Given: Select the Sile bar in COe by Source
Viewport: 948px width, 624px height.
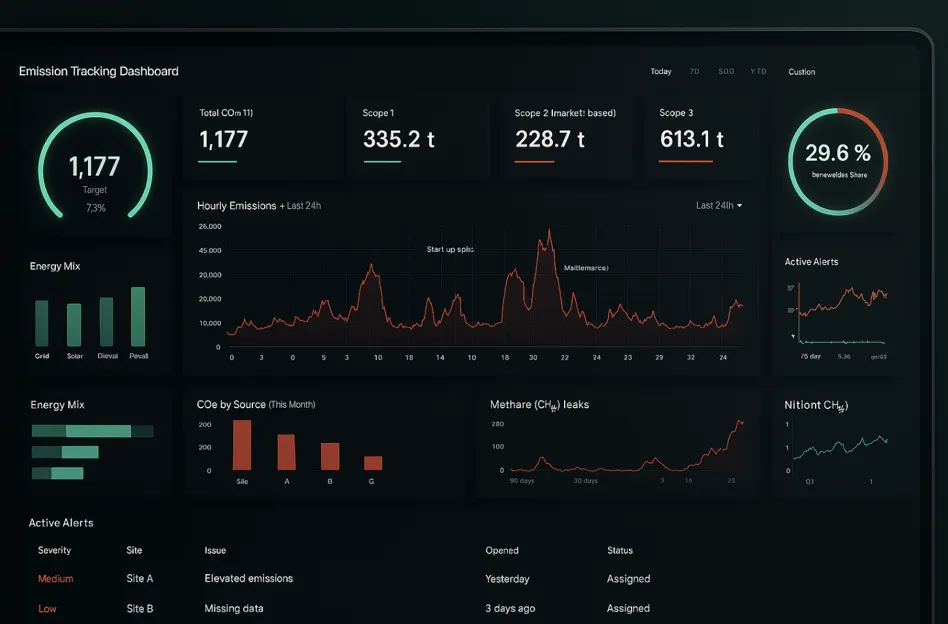Looking at the screenshot, I should pyautogui.click(x=242, y=445).
